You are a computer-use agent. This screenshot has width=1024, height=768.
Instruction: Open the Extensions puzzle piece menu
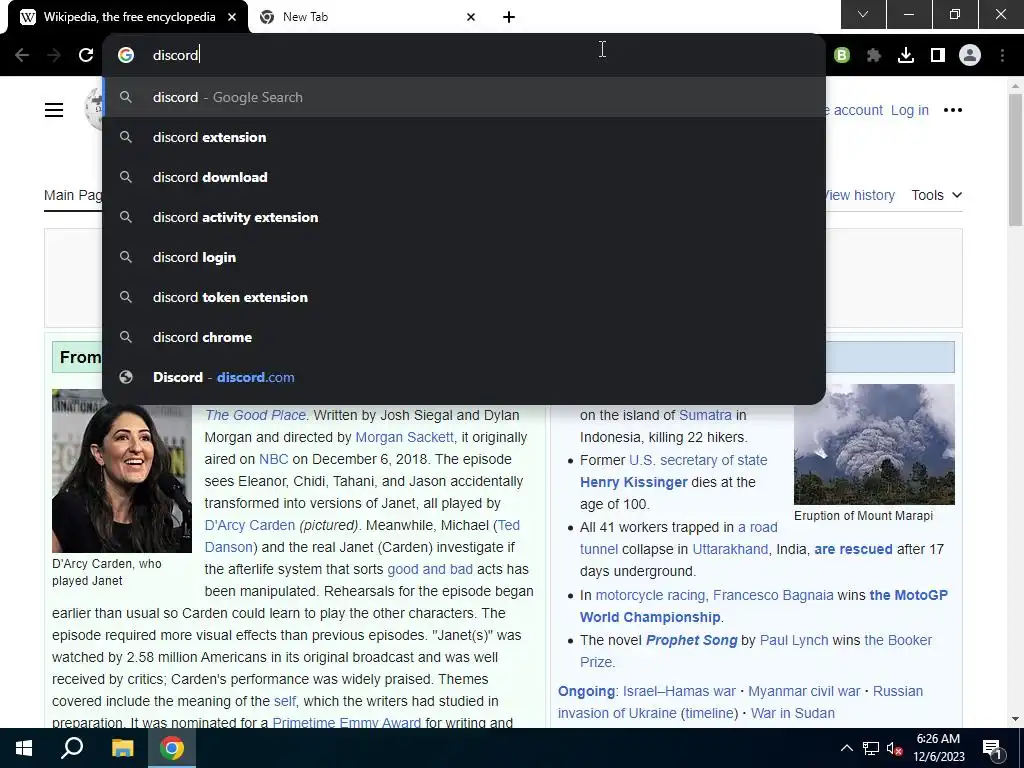(874, 56)
